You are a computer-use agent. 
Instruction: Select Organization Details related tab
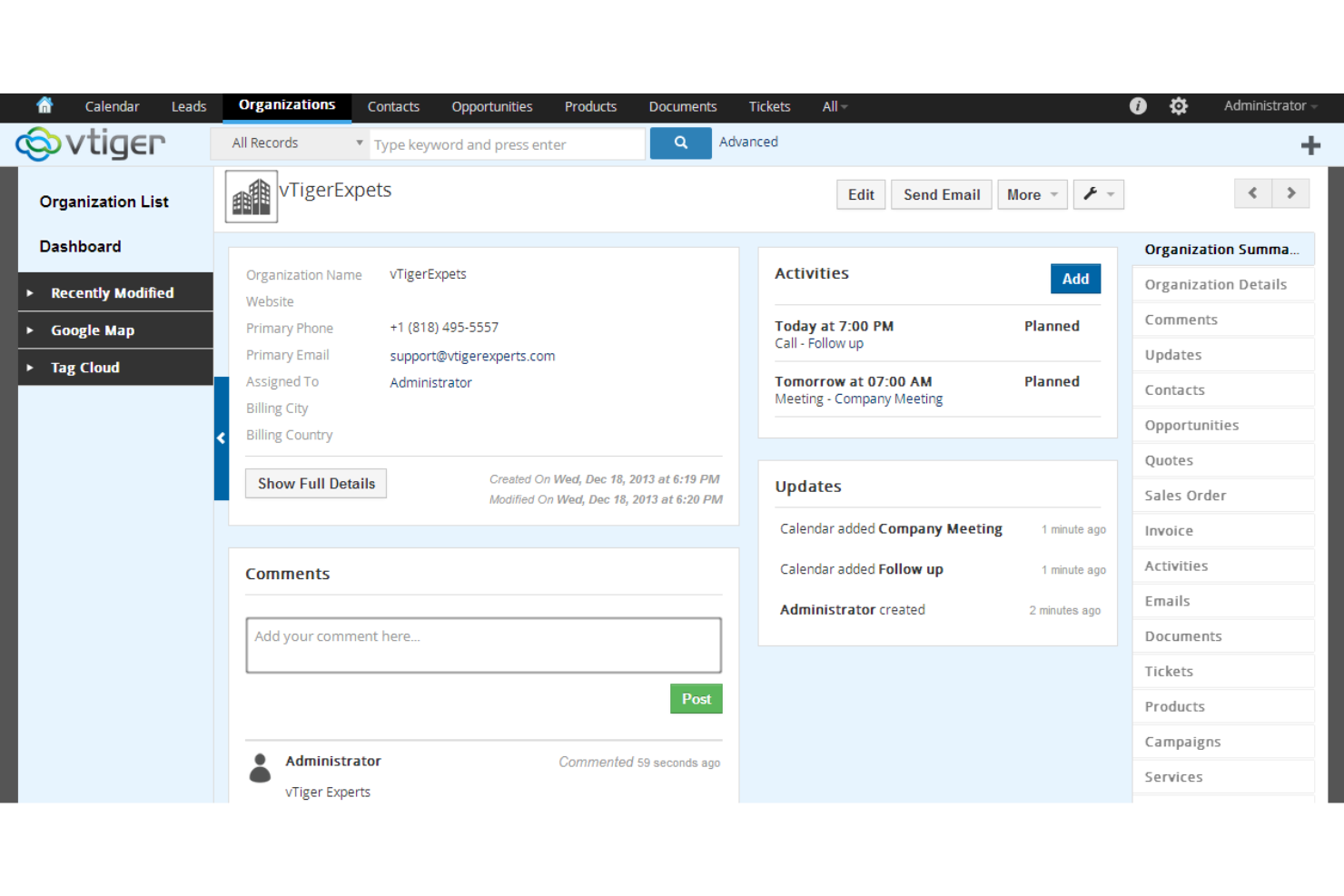point(1222,284)
